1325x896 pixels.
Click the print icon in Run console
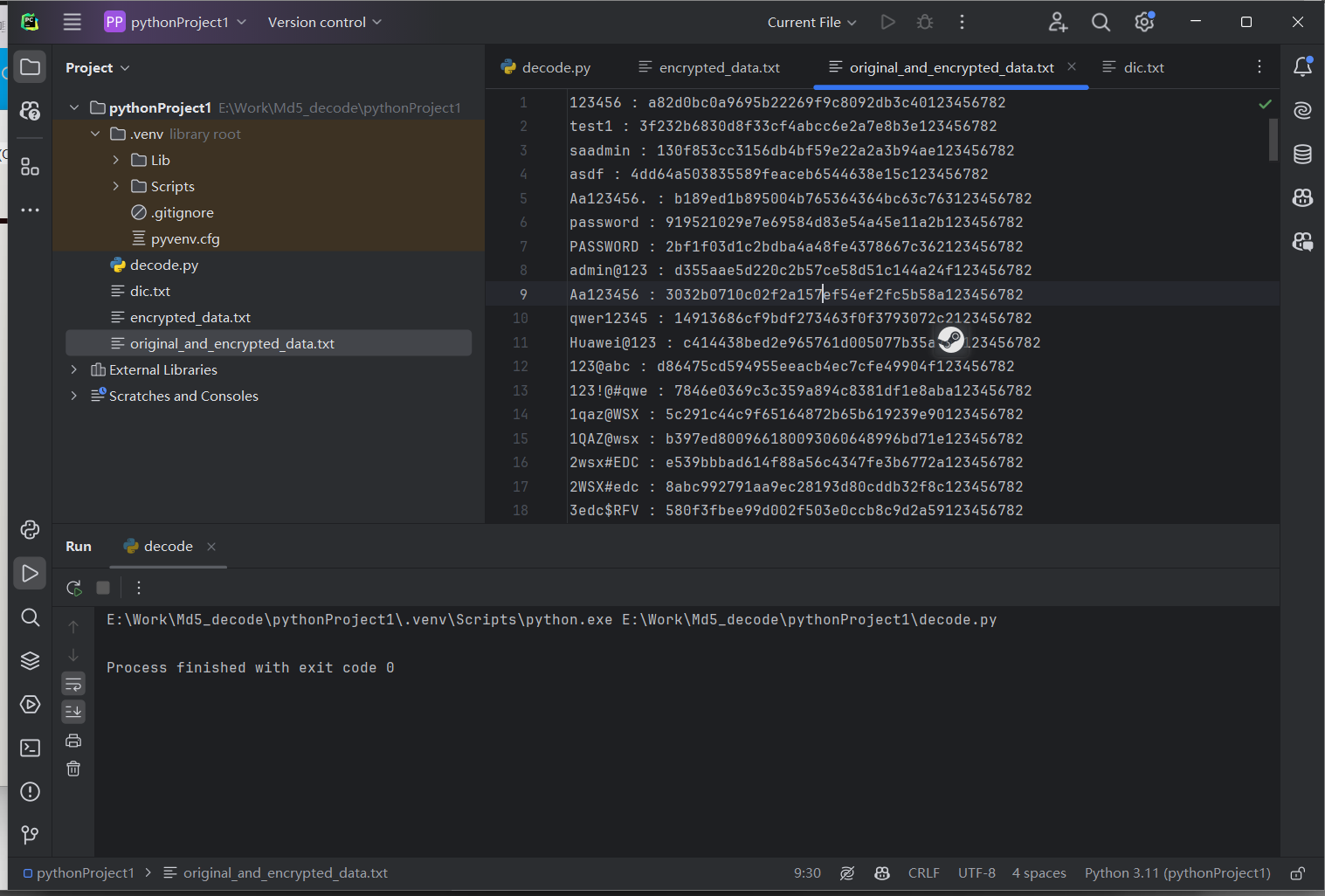coord(73,741)
